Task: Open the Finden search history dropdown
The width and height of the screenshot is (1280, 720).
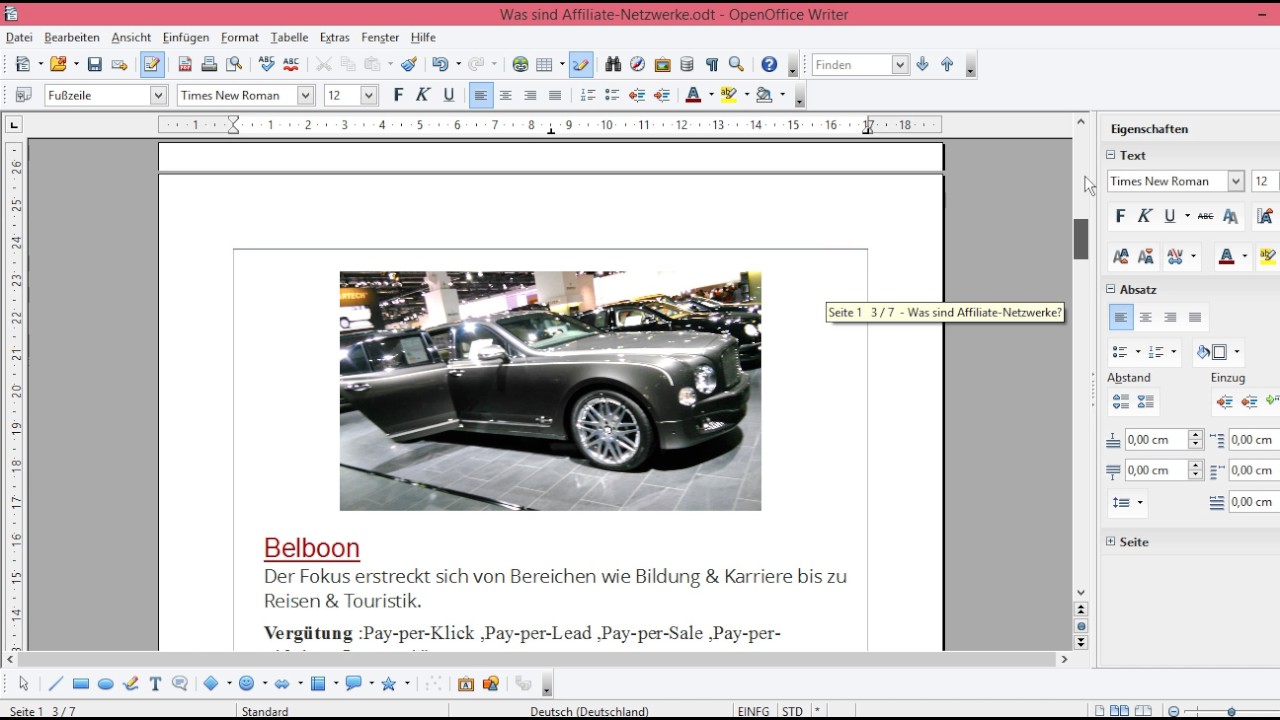Action: coord(899,64)
